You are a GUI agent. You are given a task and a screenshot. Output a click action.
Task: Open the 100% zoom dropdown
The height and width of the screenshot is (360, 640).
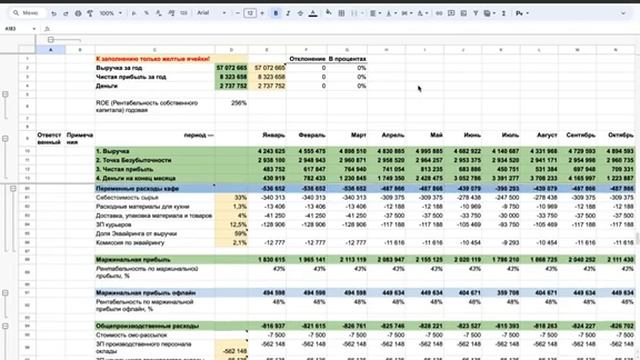click(111, 13)
